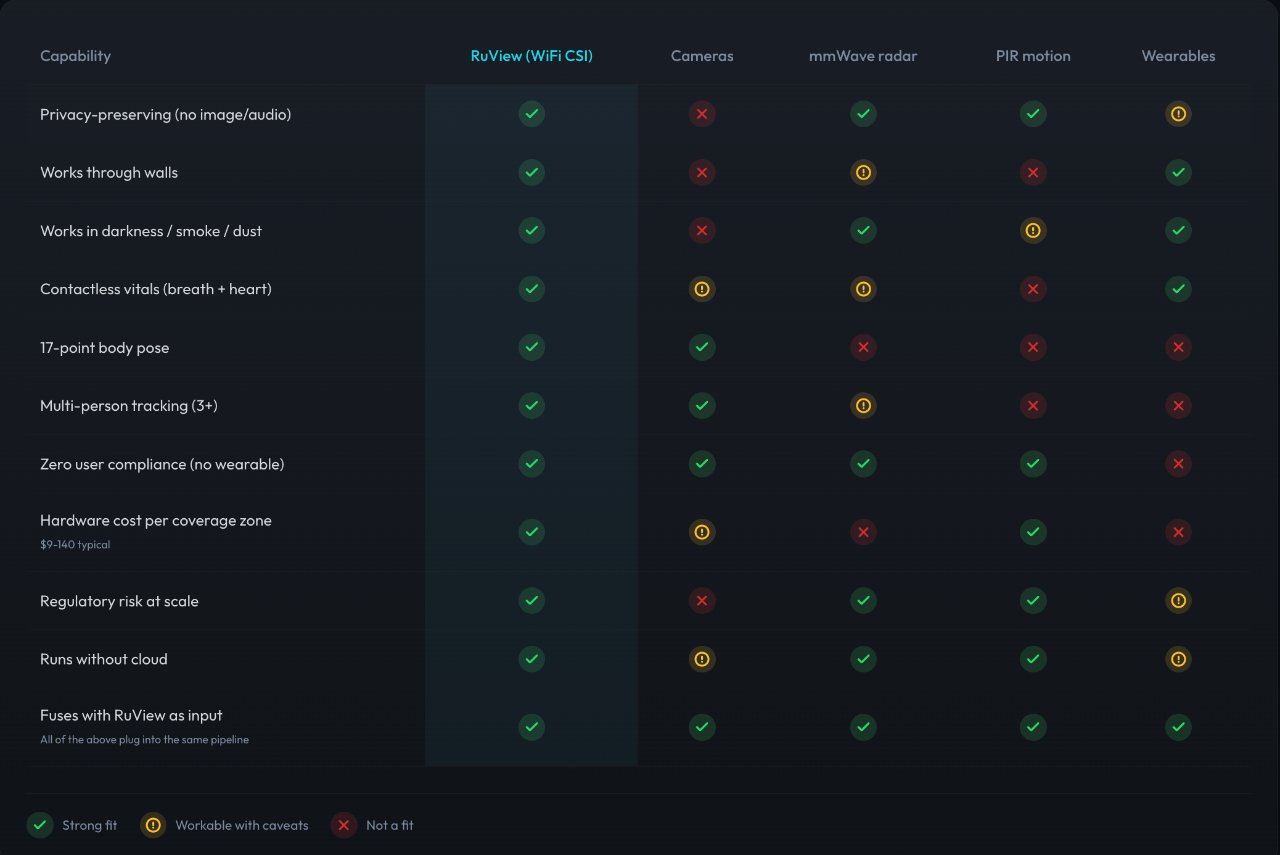Screen dimensions: 1280x855
Task: Click the "Strong fit" legend text
Action: coord(90,825)
